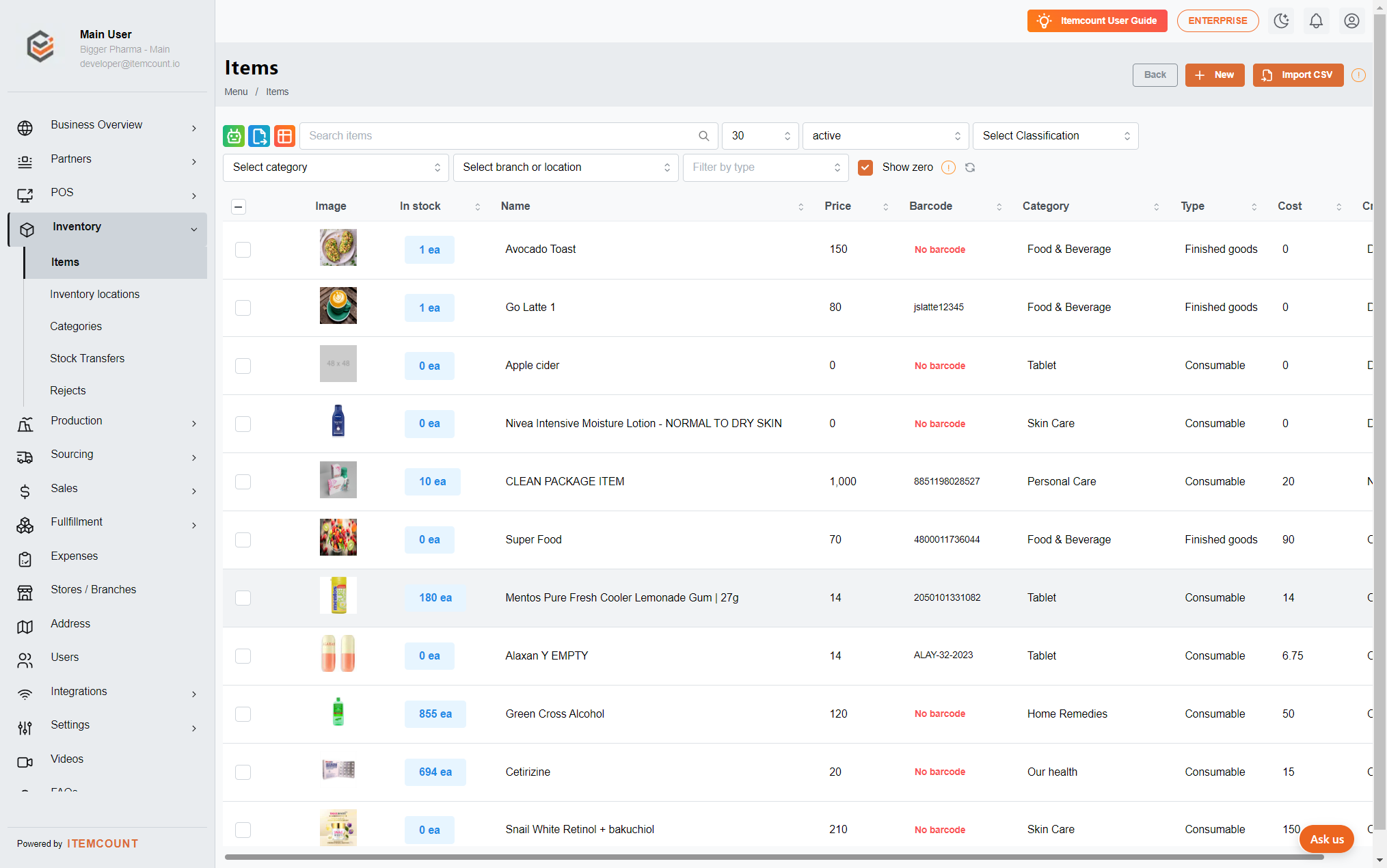Screen dimensions: 1387x868
Task: Click the New button
Action: click(x=1215, y=75)
